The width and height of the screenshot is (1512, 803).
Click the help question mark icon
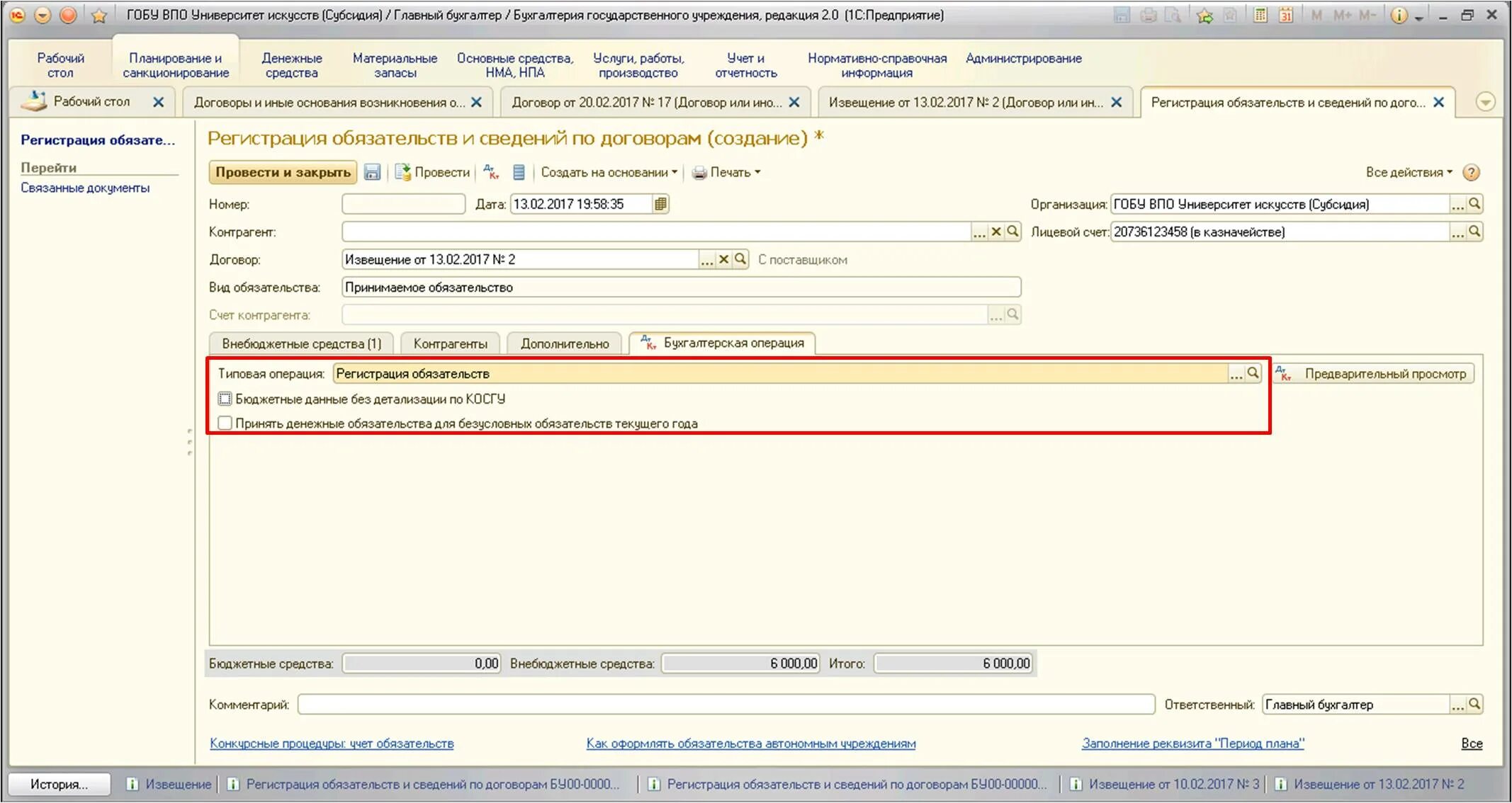pos(1471,172)
